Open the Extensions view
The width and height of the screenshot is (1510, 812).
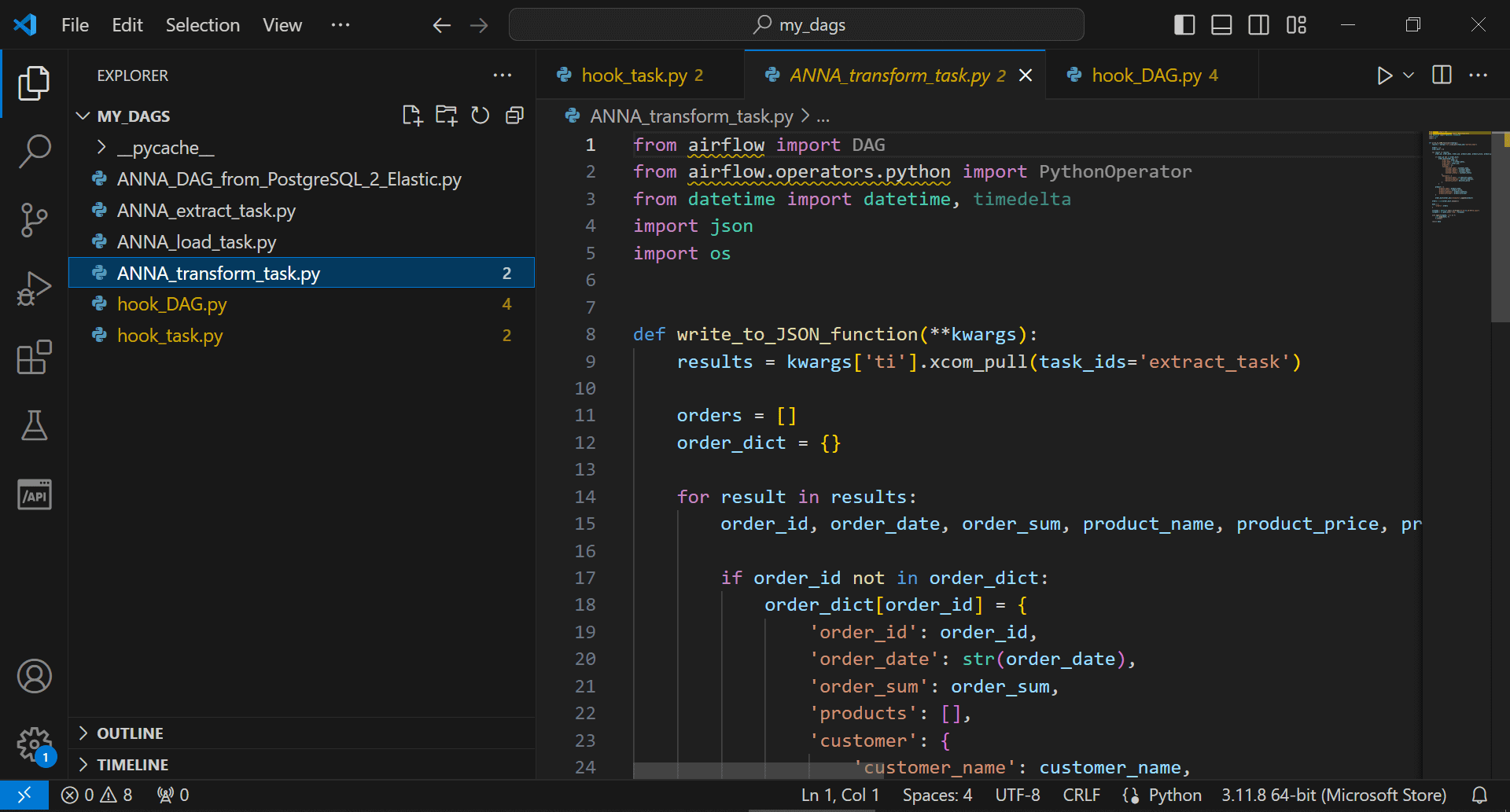tap(34, 358)
